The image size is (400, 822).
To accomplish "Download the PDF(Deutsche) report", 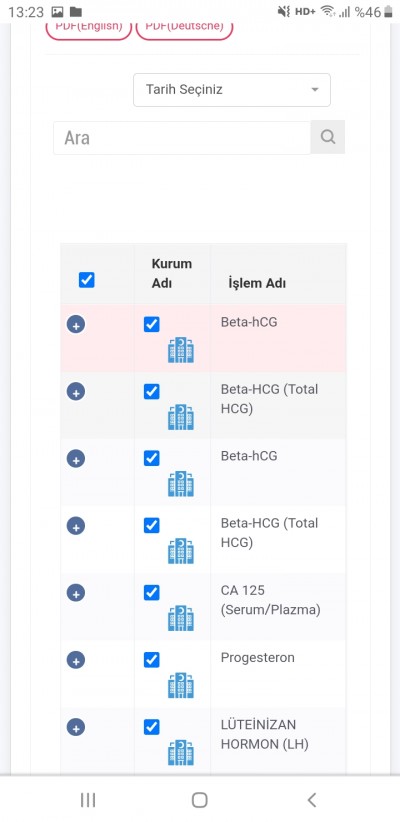I will pos(185,27).
